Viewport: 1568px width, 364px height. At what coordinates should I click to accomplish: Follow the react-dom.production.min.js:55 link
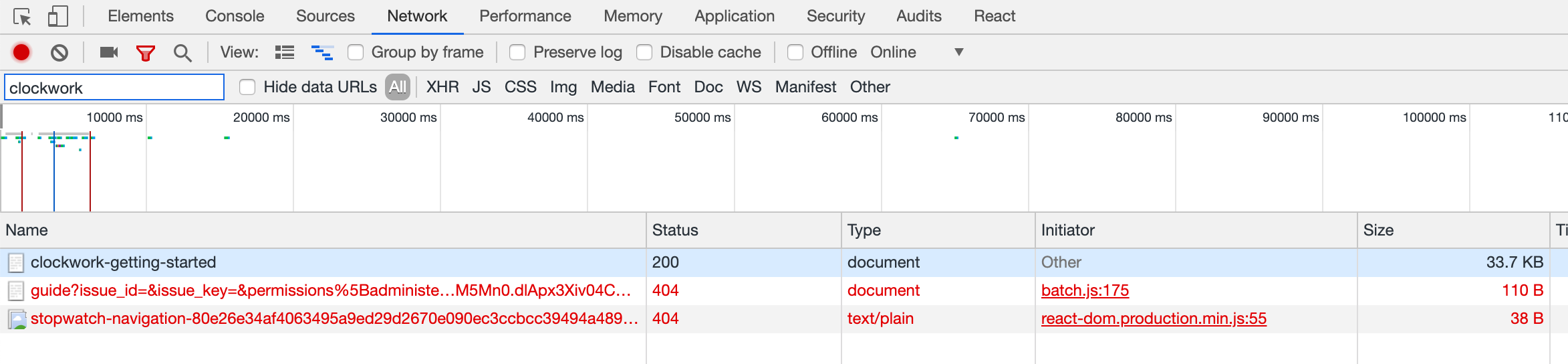pyautogui.click(x=1154, y=318)
